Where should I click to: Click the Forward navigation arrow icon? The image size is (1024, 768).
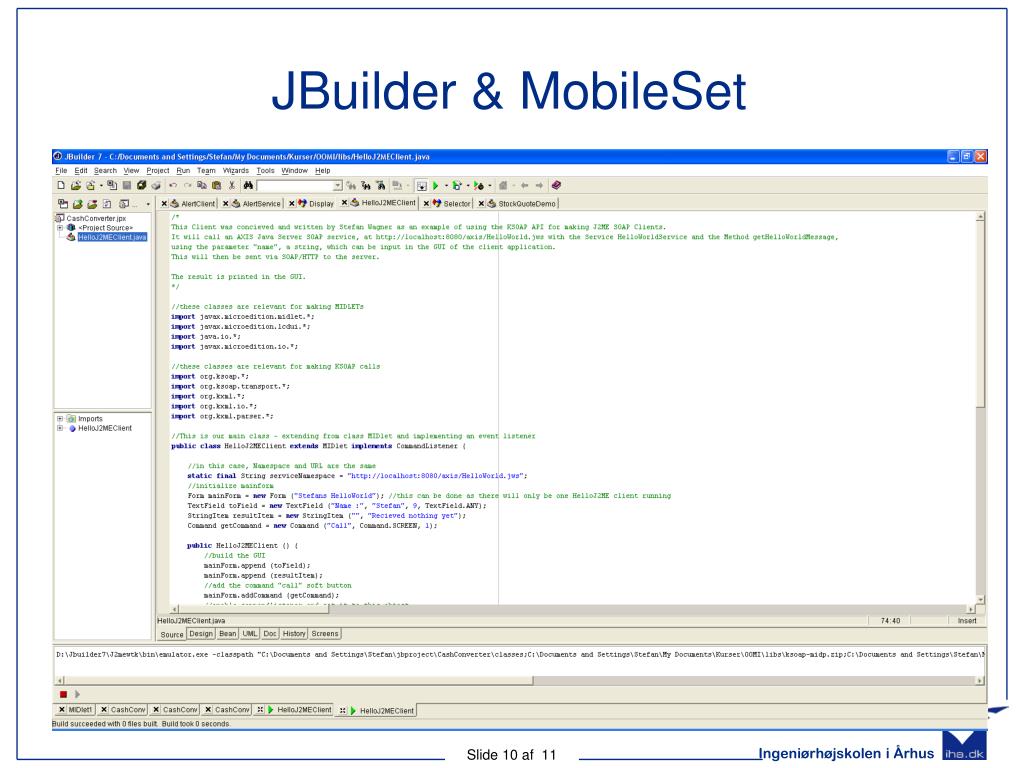[539, 185]
